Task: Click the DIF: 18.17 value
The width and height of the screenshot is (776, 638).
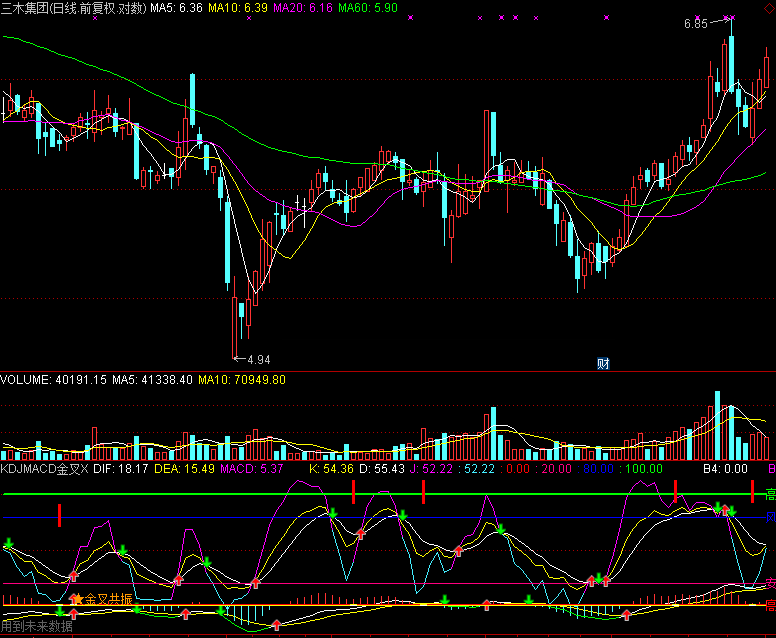Action: click(x=121, y=469)
